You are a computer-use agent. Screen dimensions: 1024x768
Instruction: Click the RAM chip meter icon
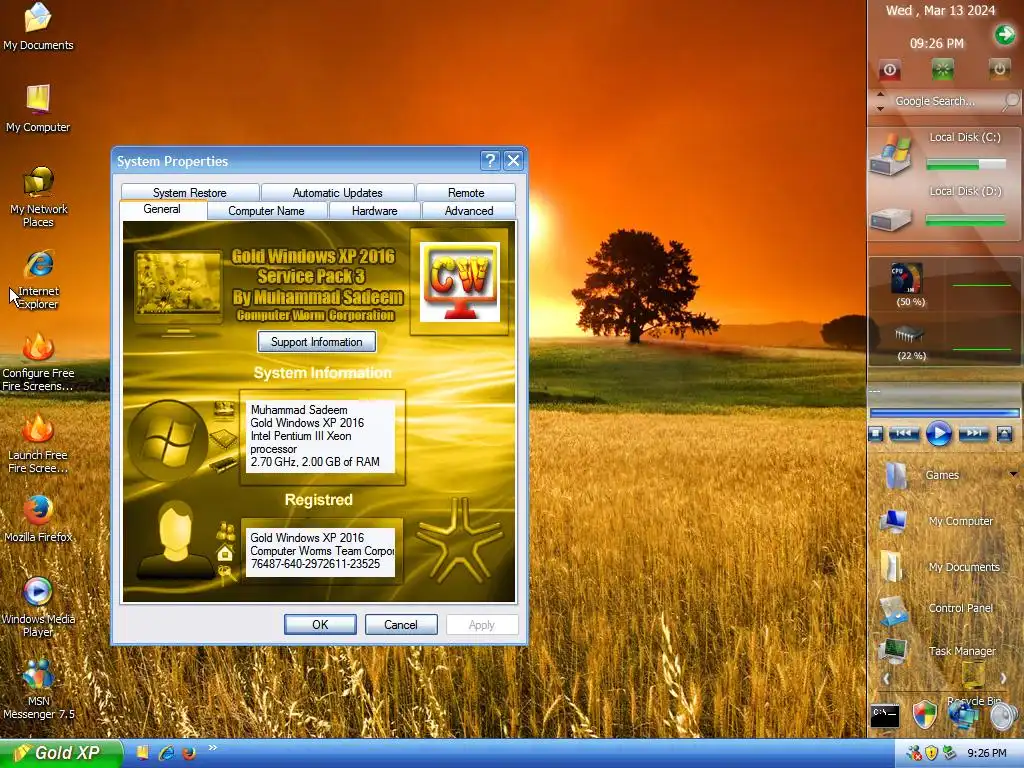[909, 336]
